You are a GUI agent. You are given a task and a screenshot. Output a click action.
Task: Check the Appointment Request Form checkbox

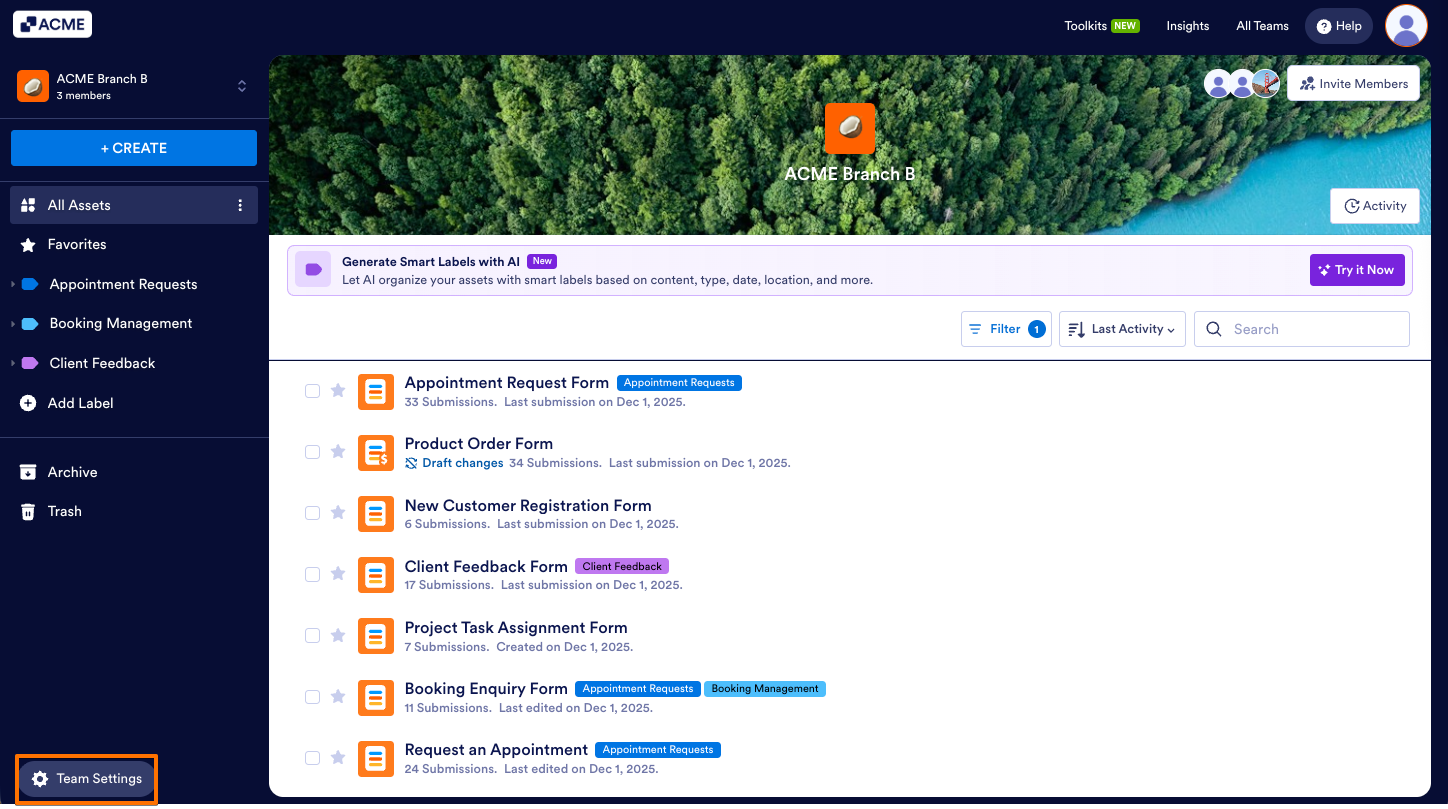312,391
